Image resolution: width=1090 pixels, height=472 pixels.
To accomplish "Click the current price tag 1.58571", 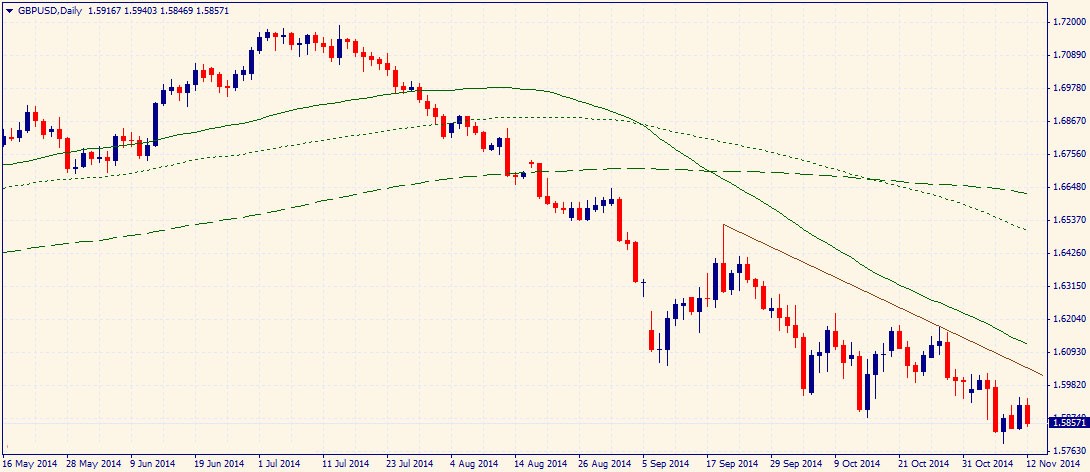I will [x=1067, y=423].
